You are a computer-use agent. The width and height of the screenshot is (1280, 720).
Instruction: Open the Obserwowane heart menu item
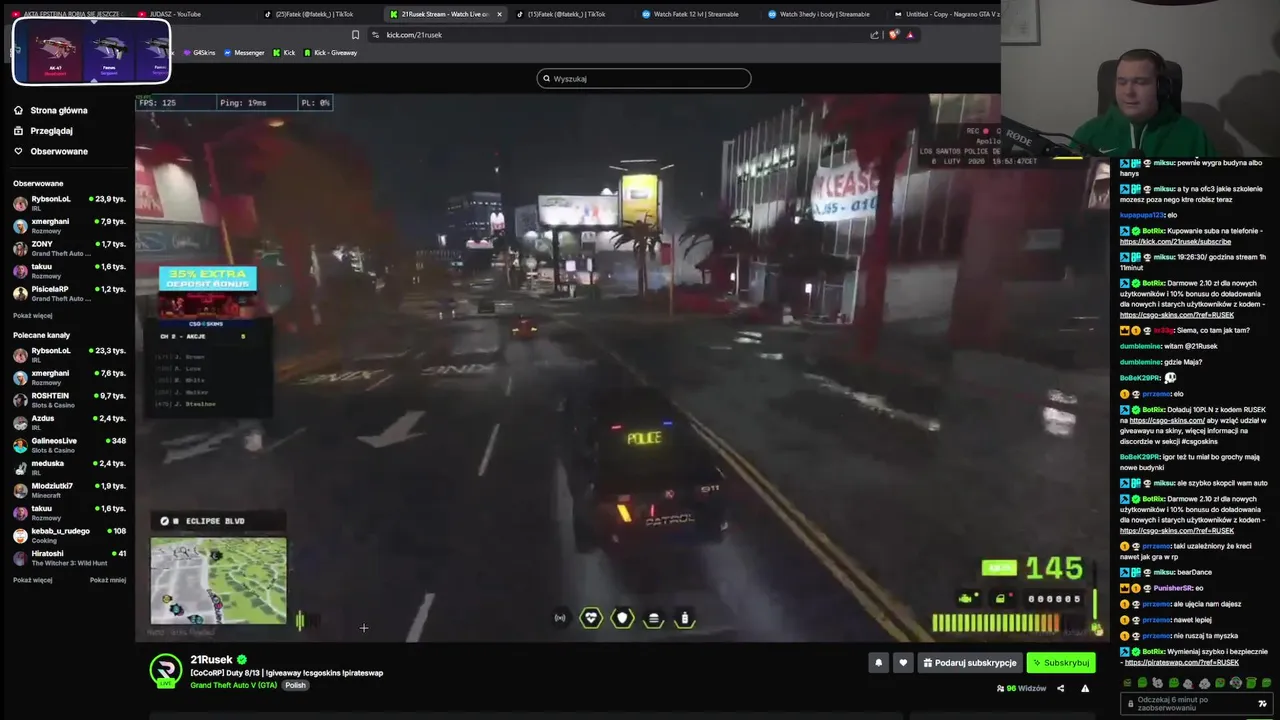click(50, 151)
